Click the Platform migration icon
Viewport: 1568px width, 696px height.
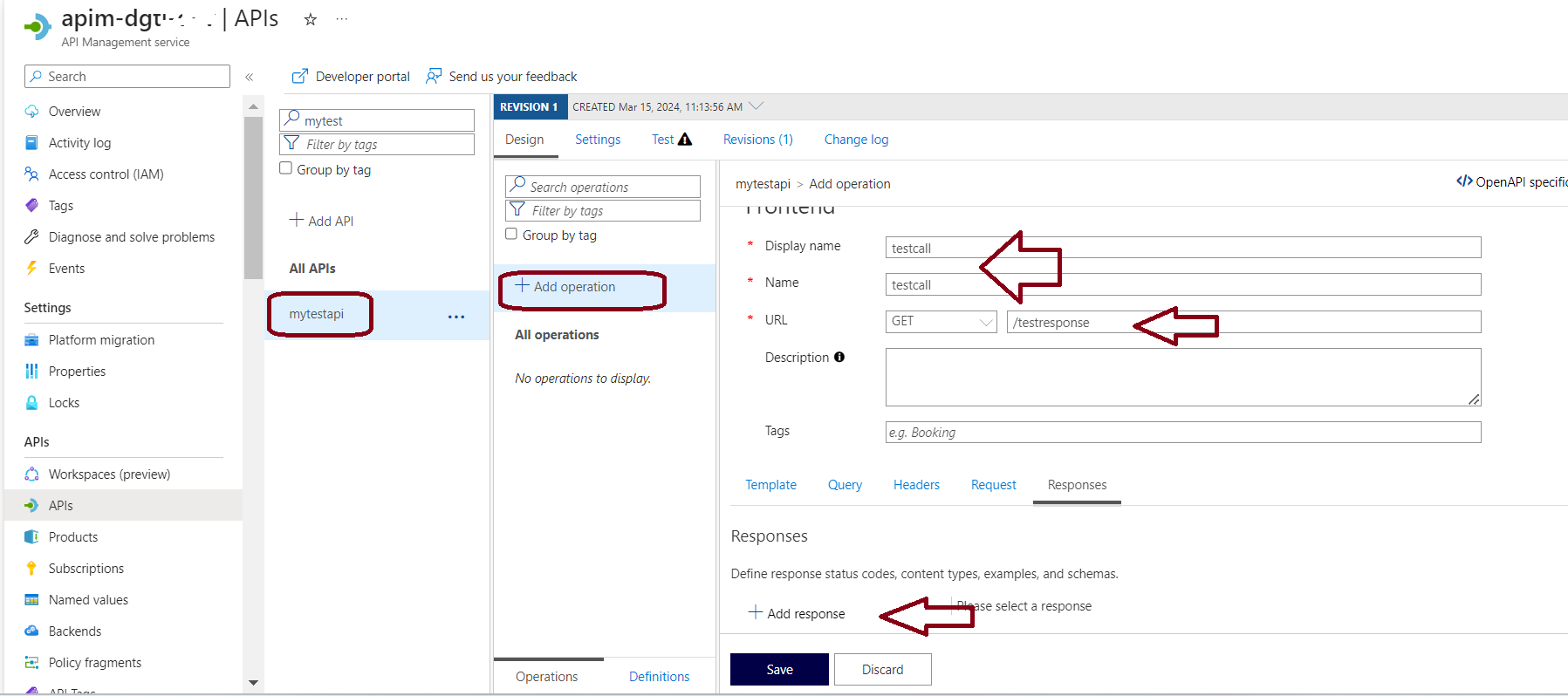click(32, 340)
